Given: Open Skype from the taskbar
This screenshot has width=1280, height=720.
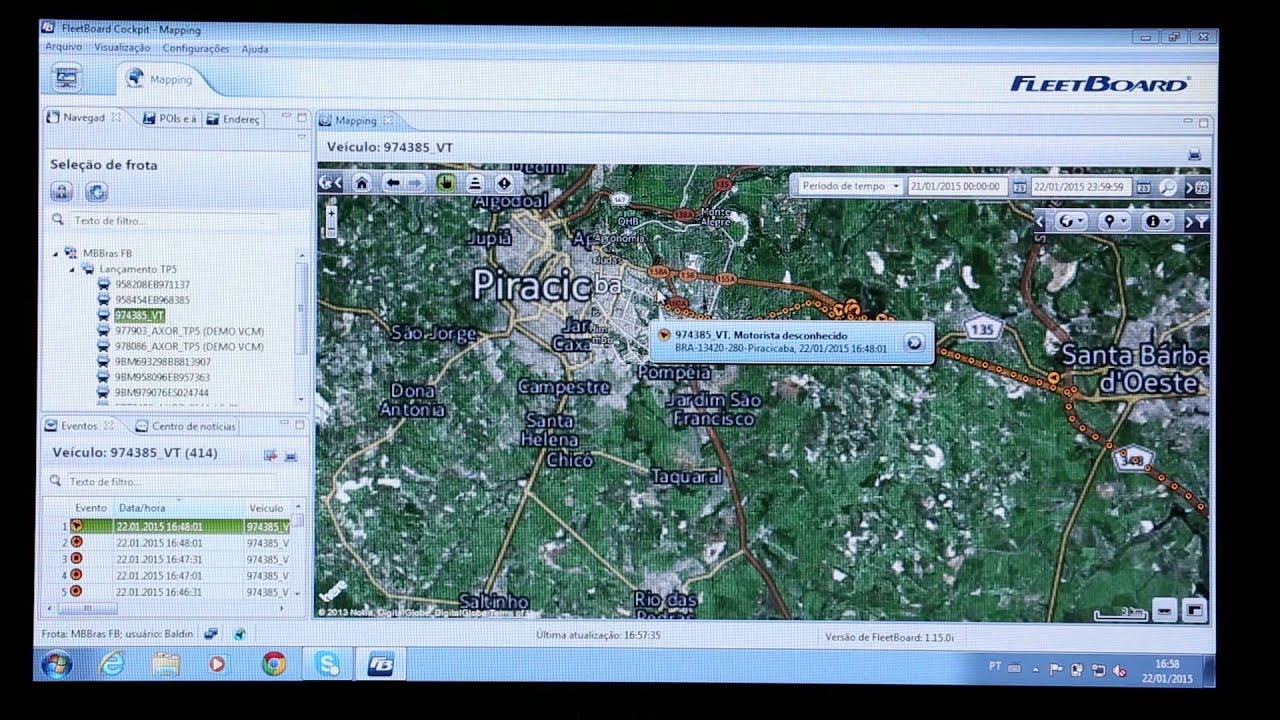Looking at the screenshot, I should [x=327, y=663].
